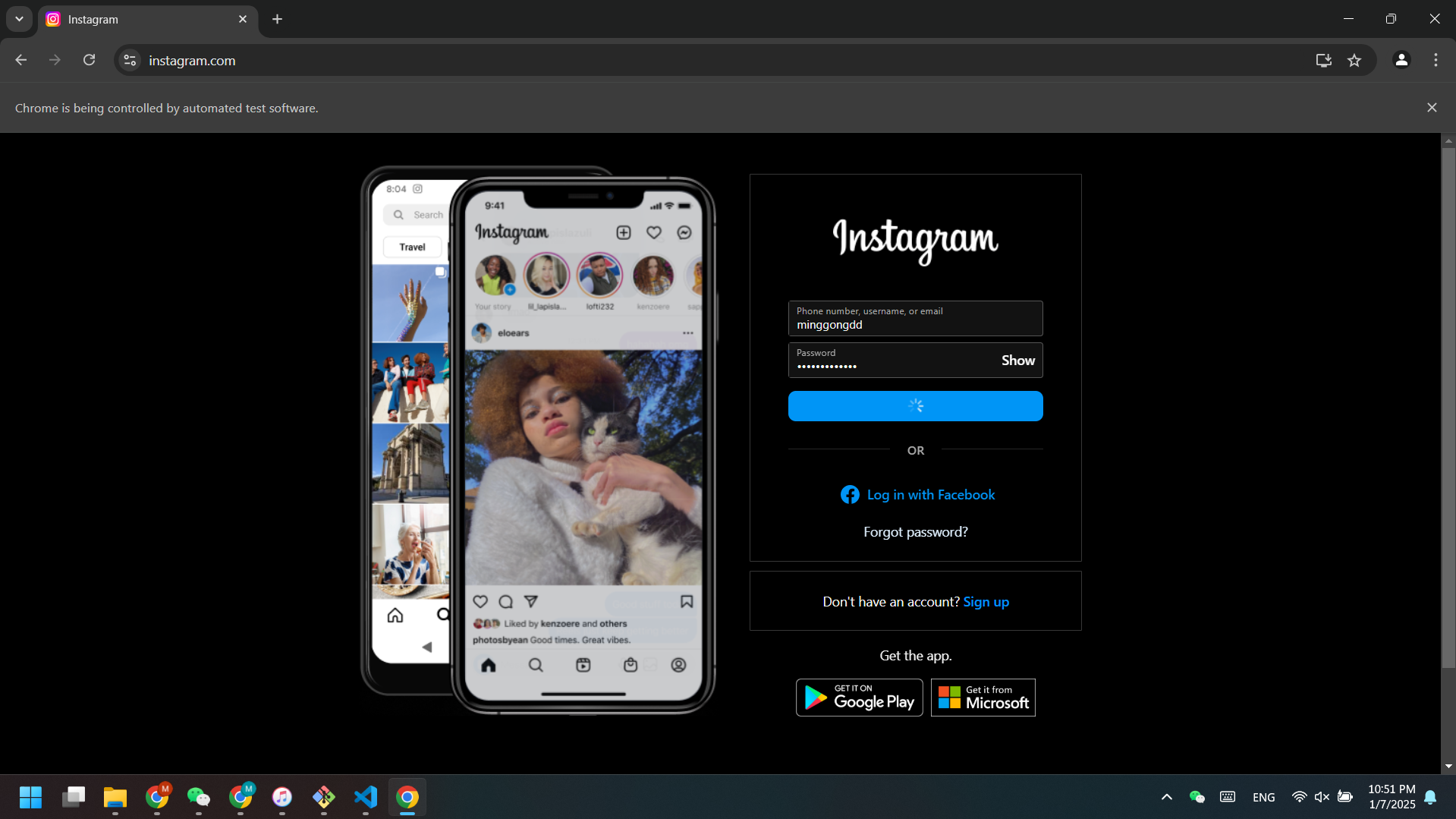1456x819 pixels.
Task: Open Visual Studio Code from taskbar
Action: 366,797
